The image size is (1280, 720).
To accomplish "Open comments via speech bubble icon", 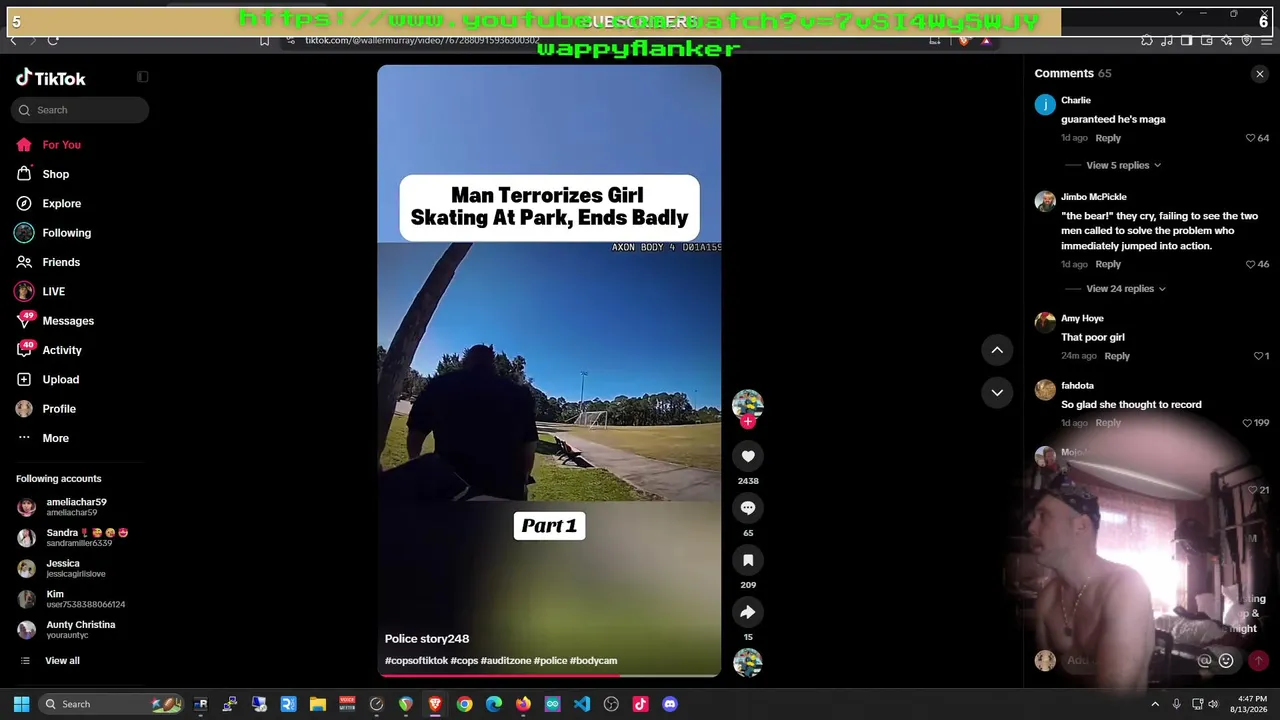I will coord(747,508).
